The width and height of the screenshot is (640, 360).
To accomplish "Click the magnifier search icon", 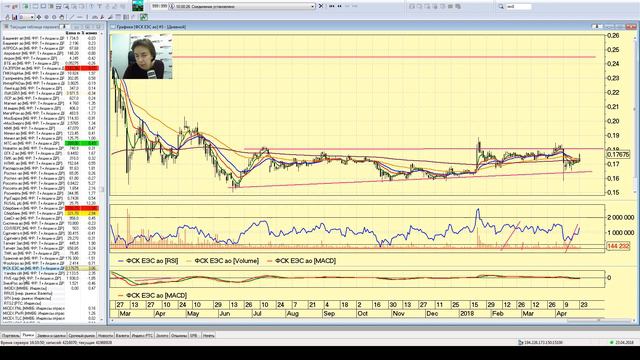I will [501, 7].
